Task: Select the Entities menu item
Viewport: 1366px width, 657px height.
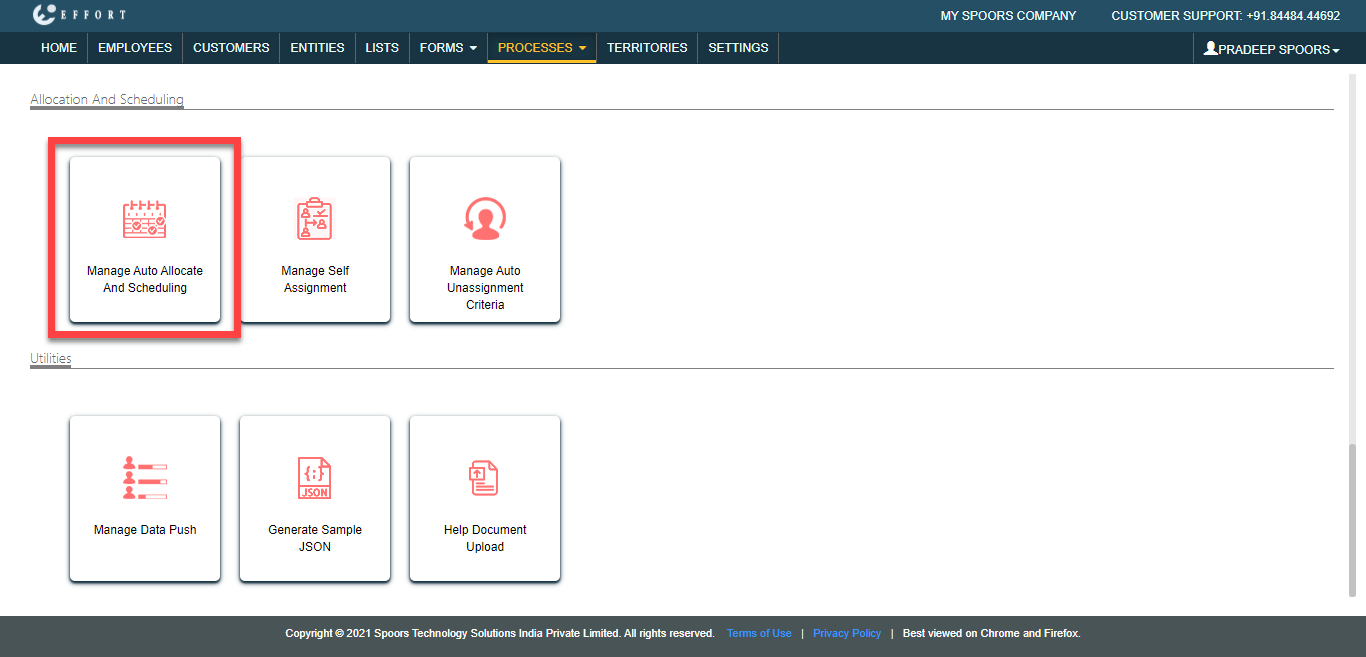Action: point(317,48)
